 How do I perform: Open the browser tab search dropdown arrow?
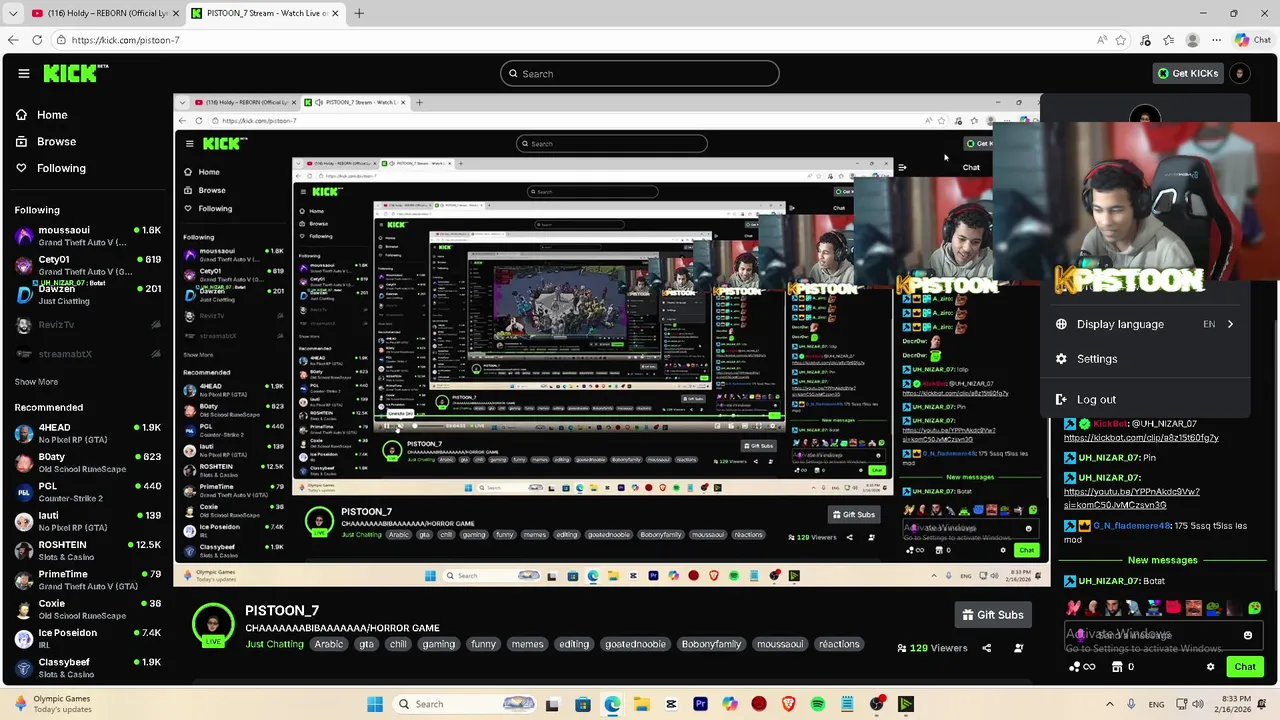click(x=13, y=13)
